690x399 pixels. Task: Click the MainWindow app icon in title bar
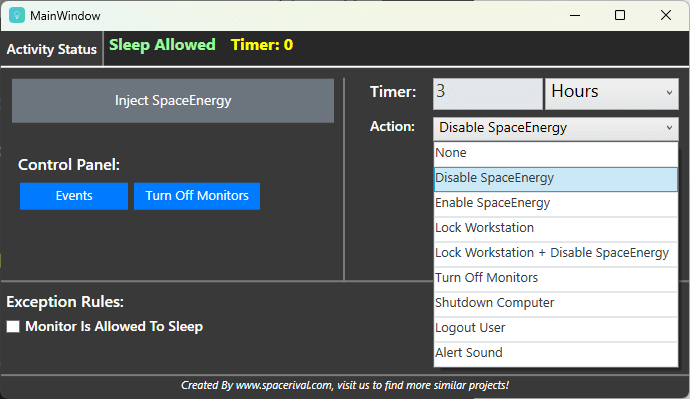point(17,15)
